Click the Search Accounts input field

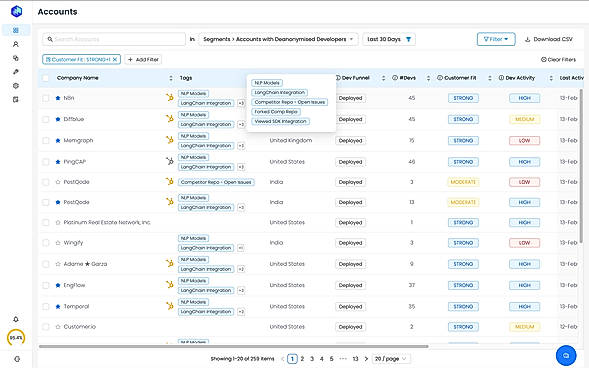[114, 39]
